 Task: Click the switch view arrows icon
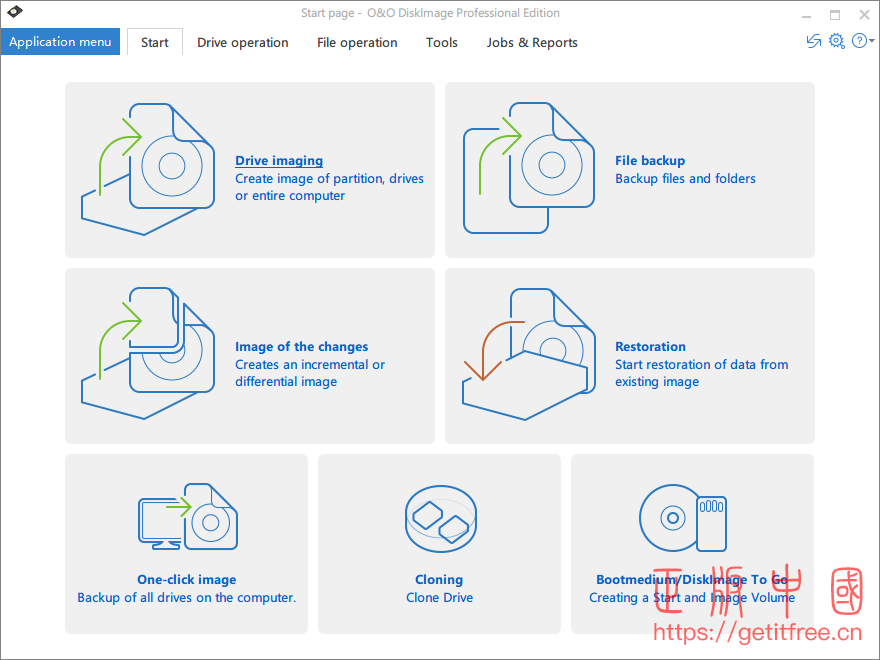(x=814, y=41)
